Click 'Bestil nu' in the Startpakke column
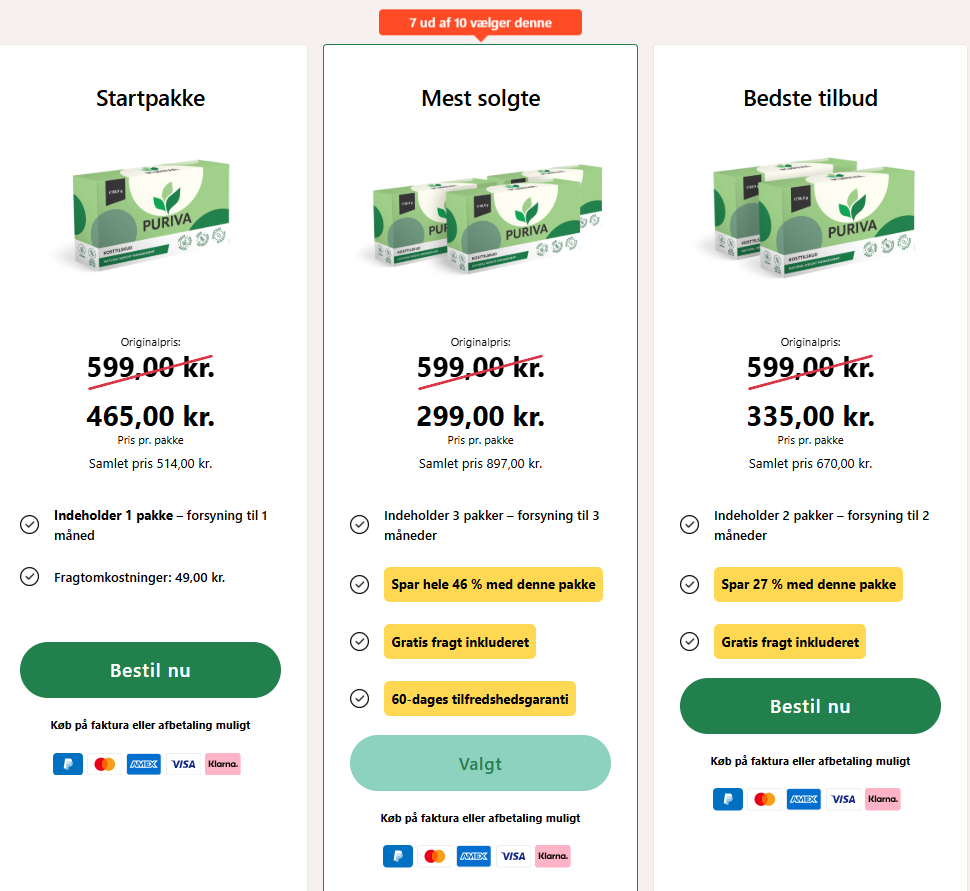The width and height of the screenshot is (970, 891). pos(150,670)
